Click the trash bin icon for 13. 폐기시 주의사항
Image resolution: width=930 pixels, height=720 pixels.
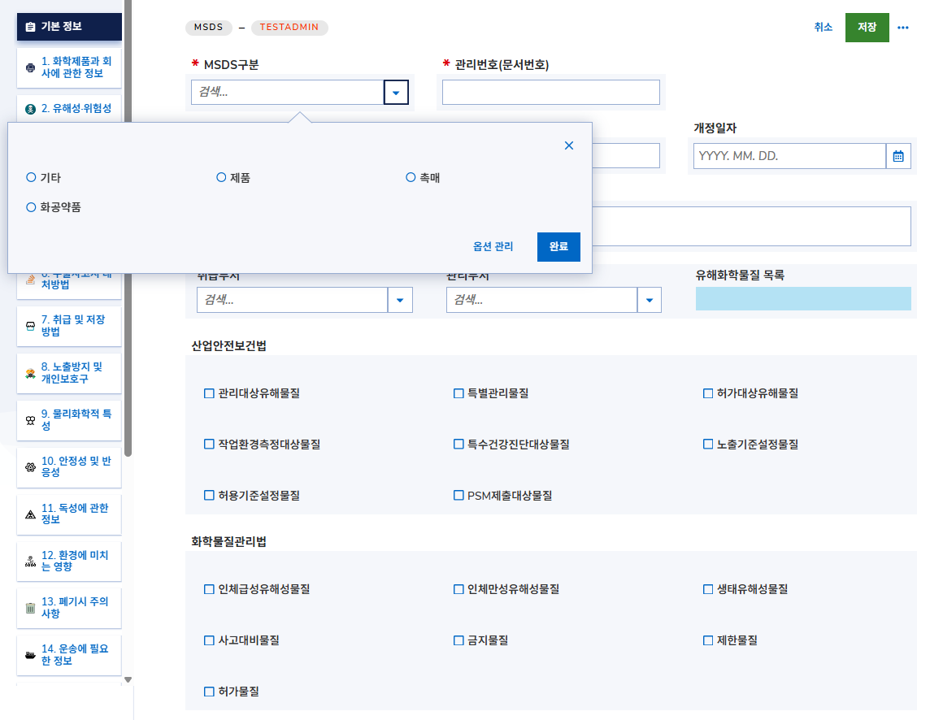click(x=30, y=608)
